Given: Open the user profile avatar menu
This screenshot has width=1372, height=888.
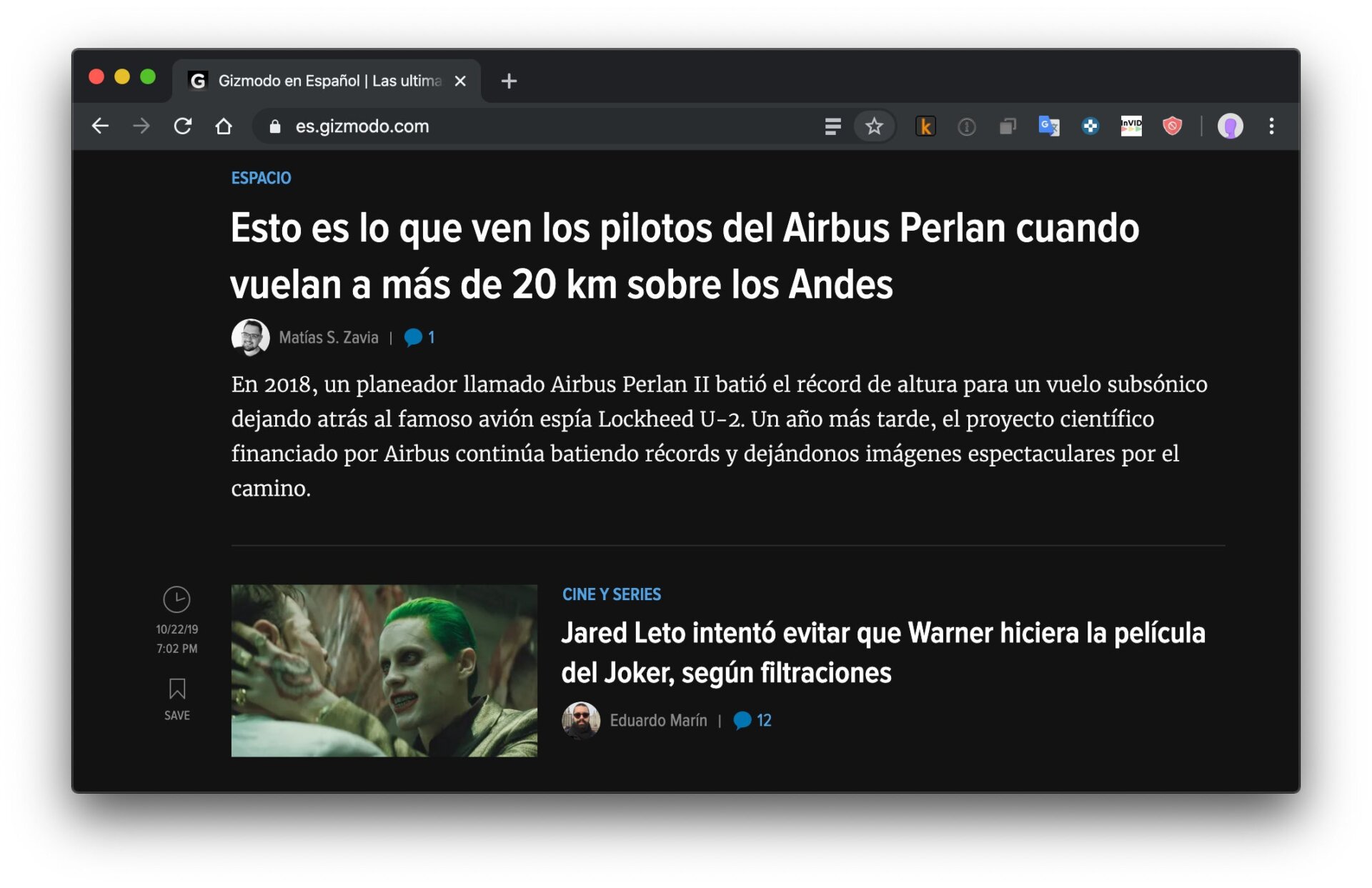Looking at the screenshot, I should click(x=1230, y=126).
